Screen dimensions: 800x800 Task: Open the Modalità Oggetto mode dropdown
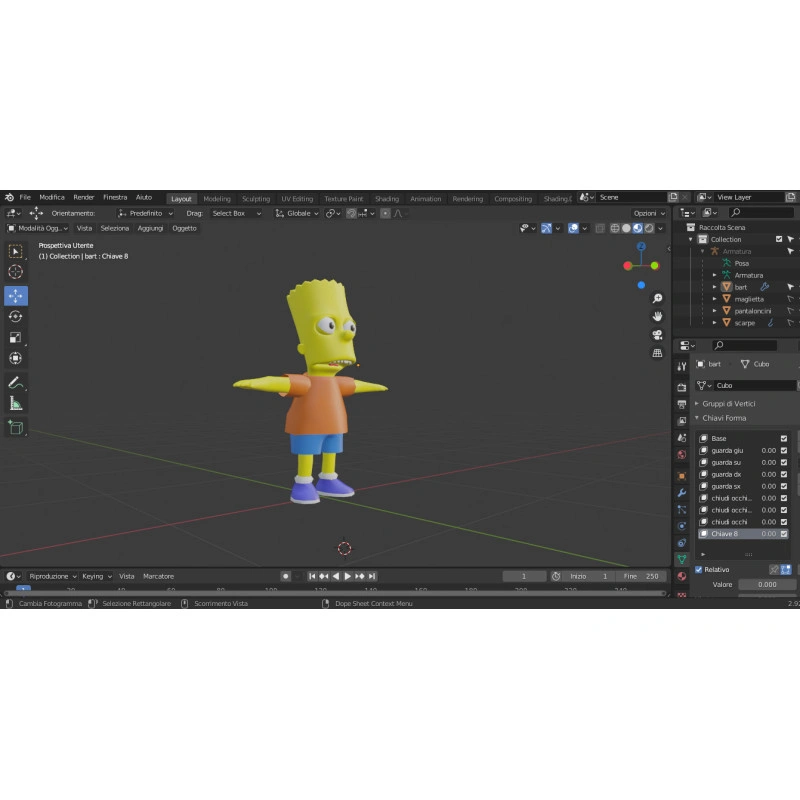click(x=37, y=228)
